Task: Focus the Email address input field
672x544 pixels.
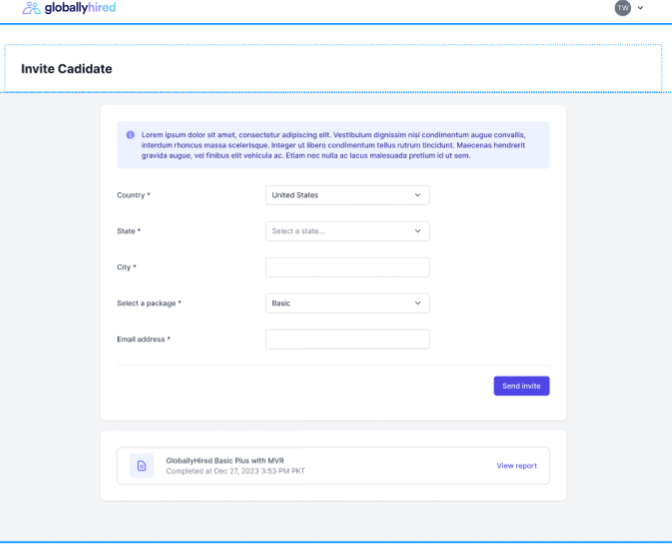Action: pyautogui.click(x=347, y=339)
